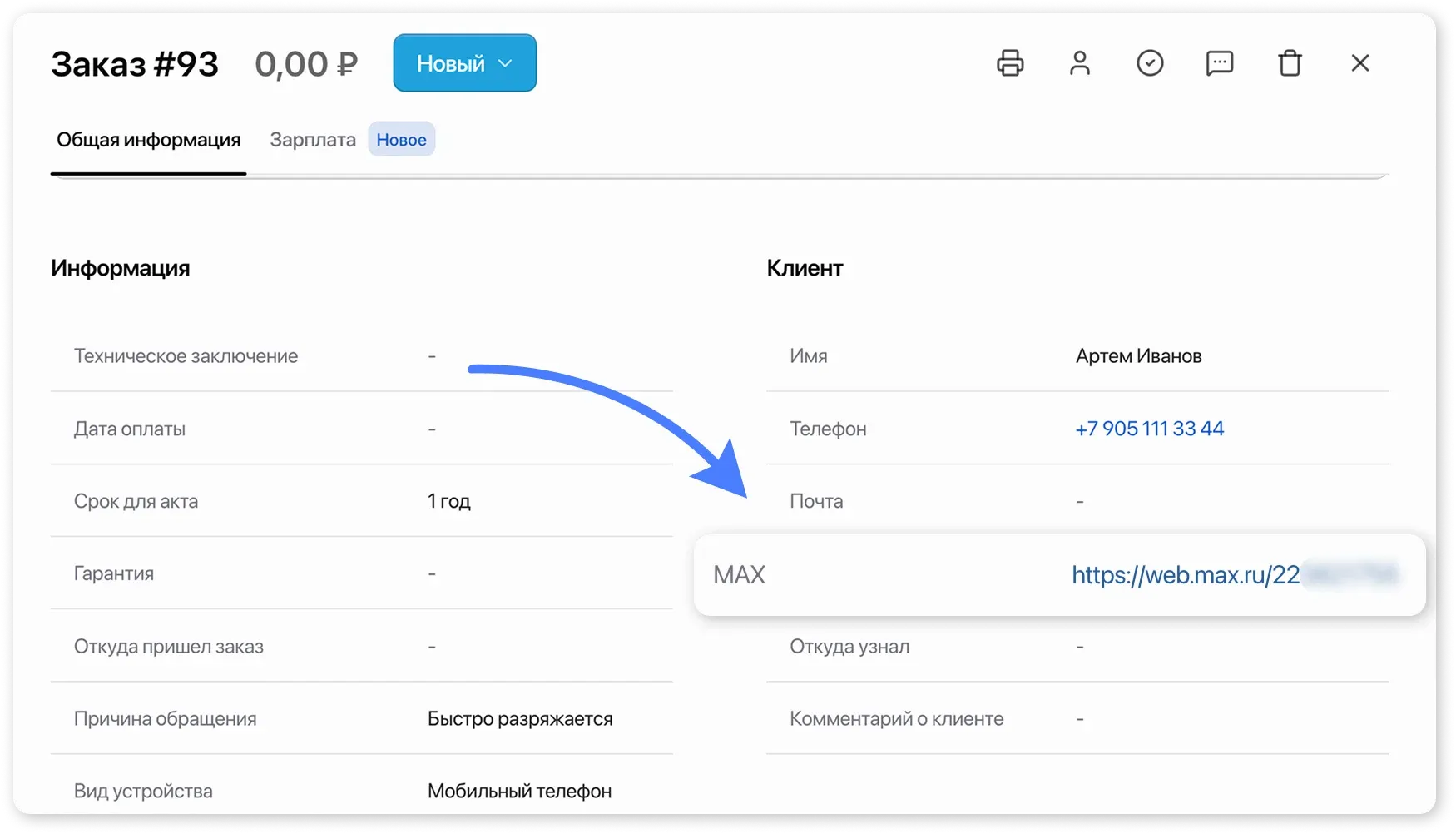Mark order as completed via checkmark icon

tap(1150, 62)
